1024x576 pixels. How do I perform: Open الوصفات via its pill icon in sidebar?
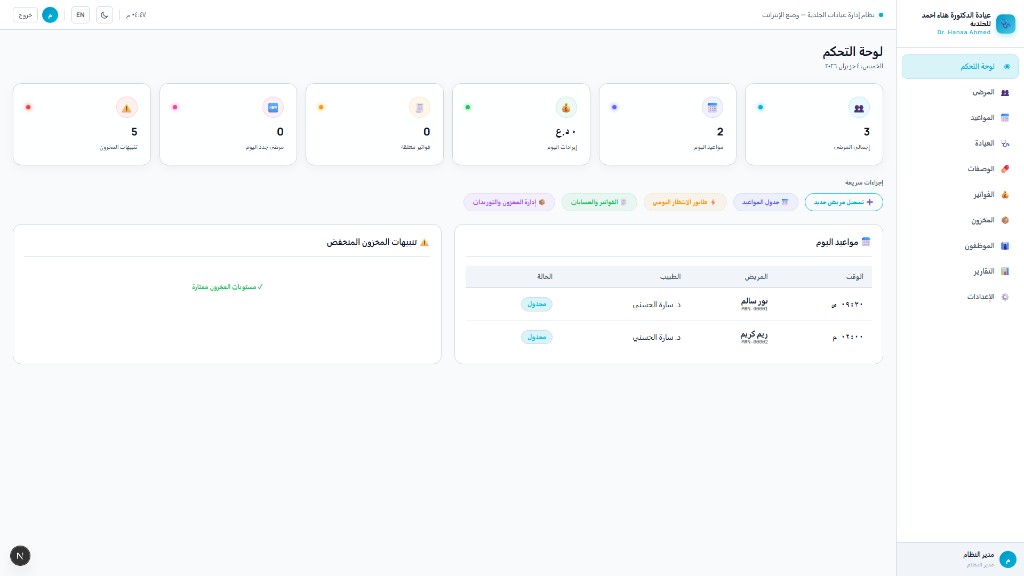pyautogui.click(x=1005, y=169)
